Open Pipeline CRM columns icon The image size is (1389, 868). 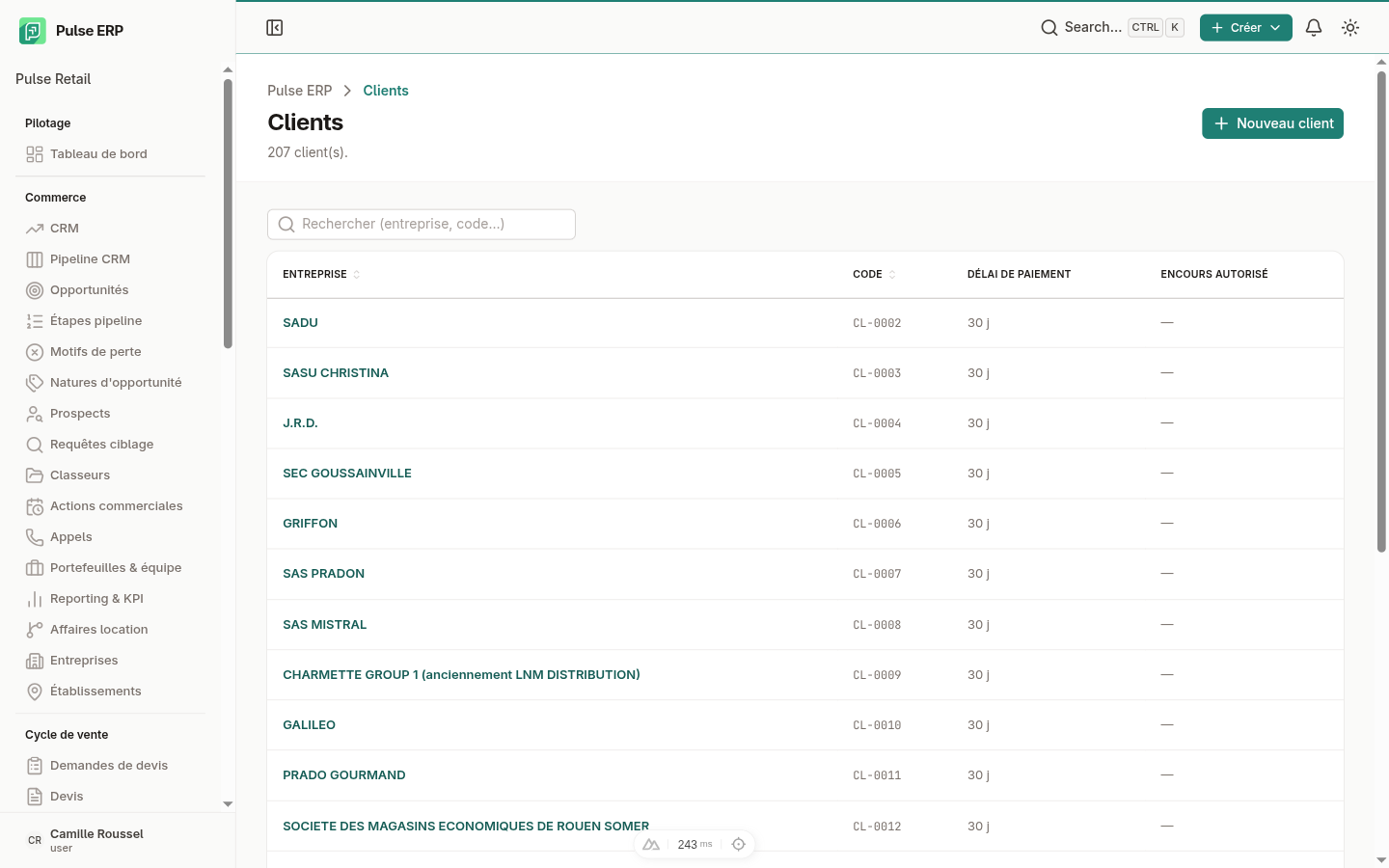click(x=35, y=259)
